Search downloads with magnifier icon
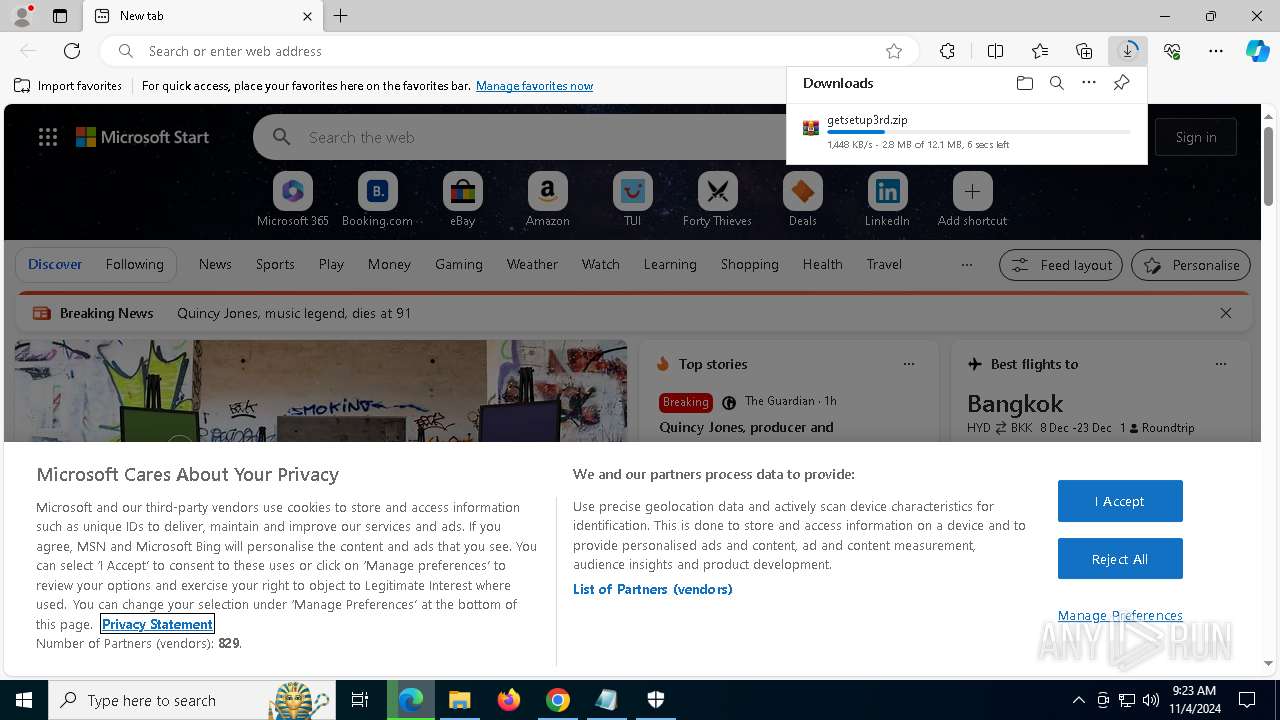1280x720 pixels. (x=1056, y=83)
